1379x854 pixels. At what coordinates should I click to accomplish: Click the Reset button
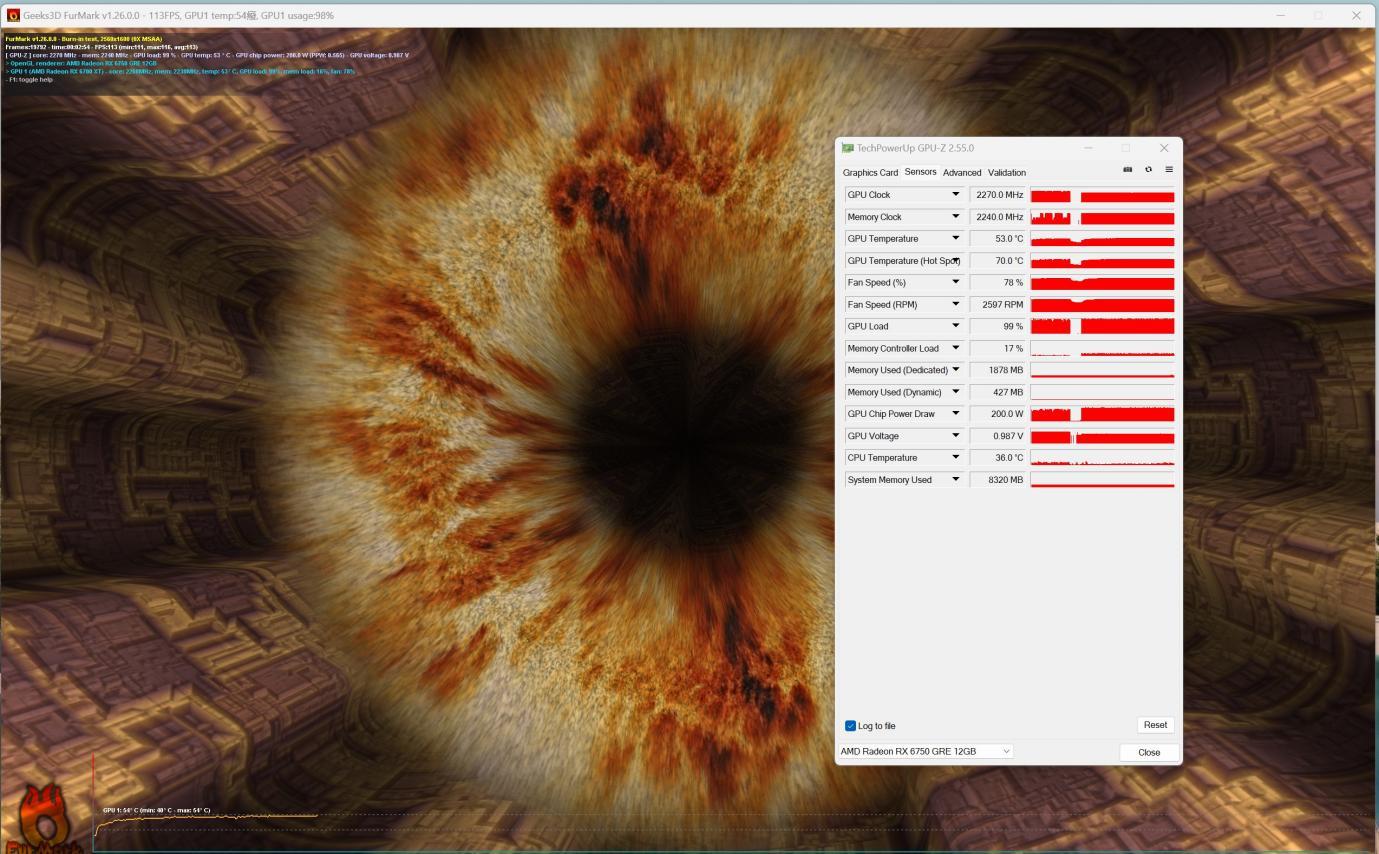[x=1155, y=725]
